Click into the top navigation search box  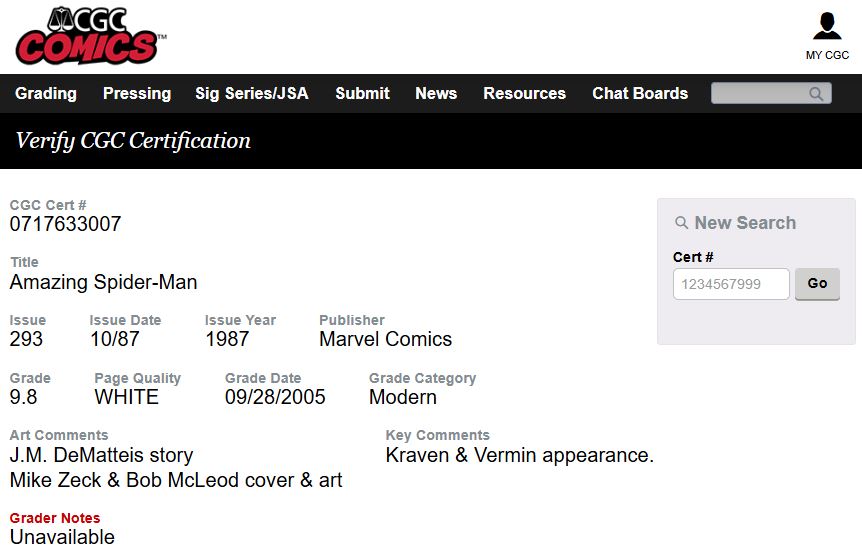(771, 93)
